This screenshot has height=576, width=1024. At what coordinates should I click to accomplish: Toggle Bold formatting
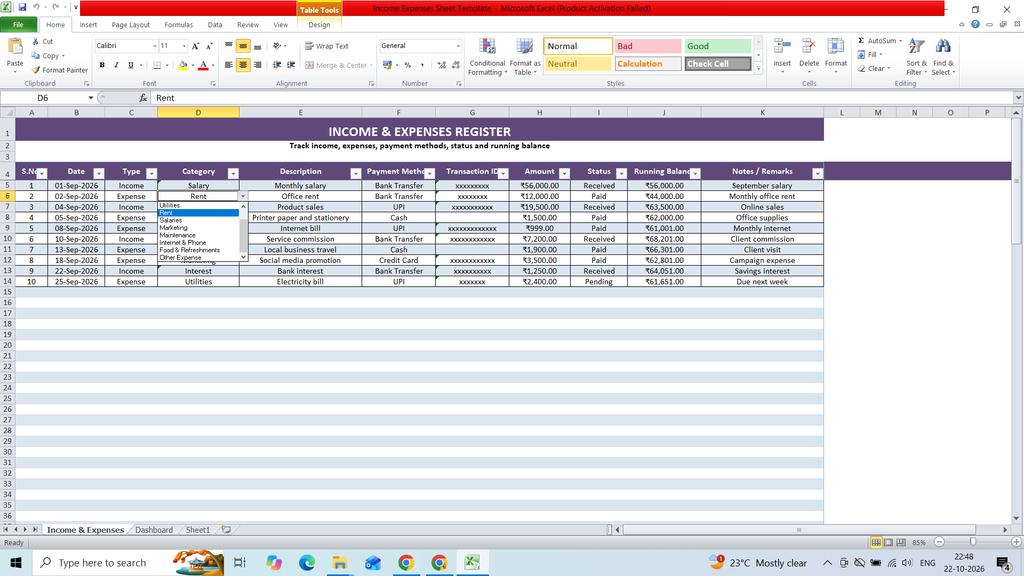pyautogui.click(x=102, y=65)
